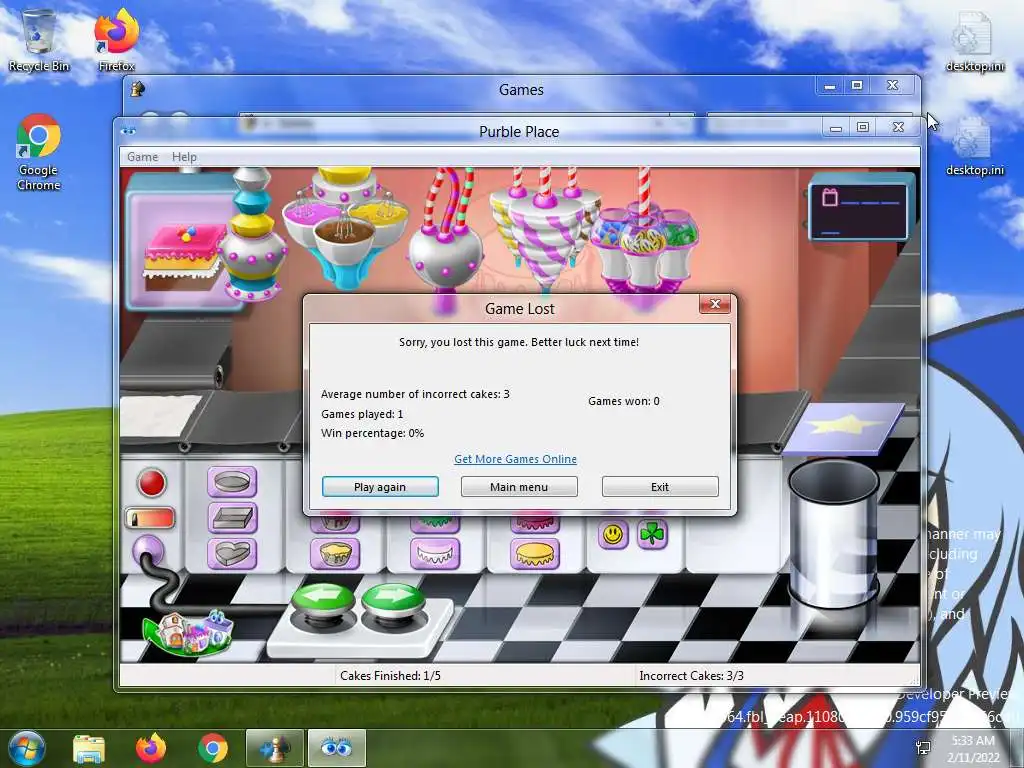Pick the smiley face decoration
The image size is (1024, 768).
[613, 535]
